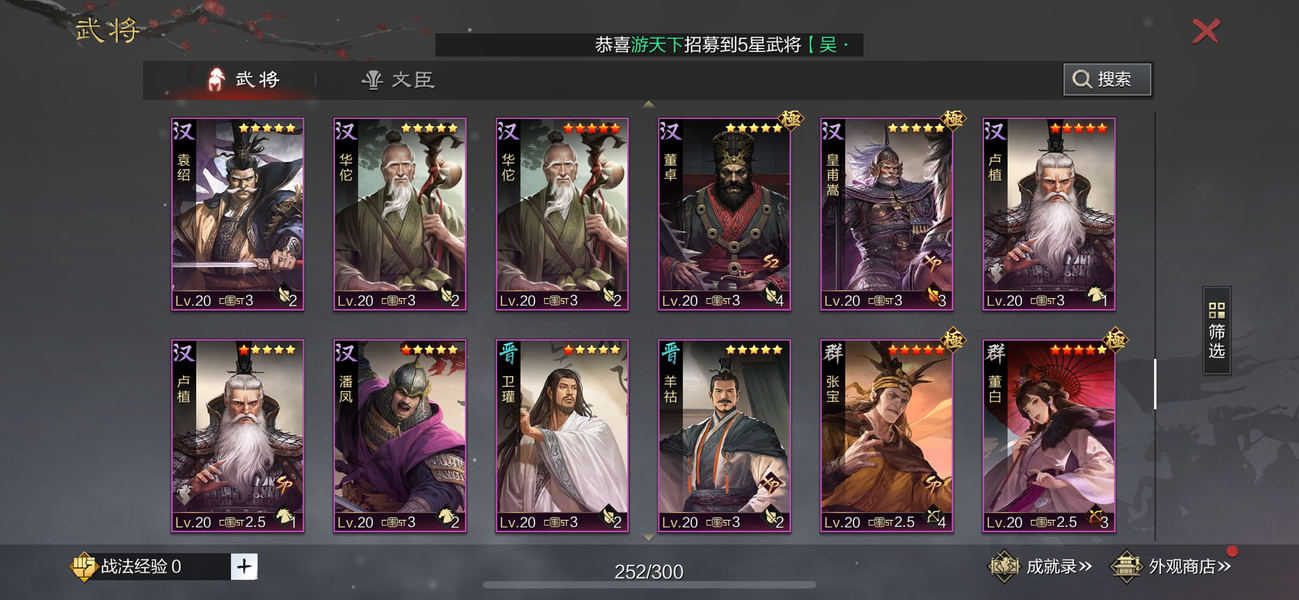
Task: Click the troop type icon on 袁绍's card
Action: click(283, 296)
